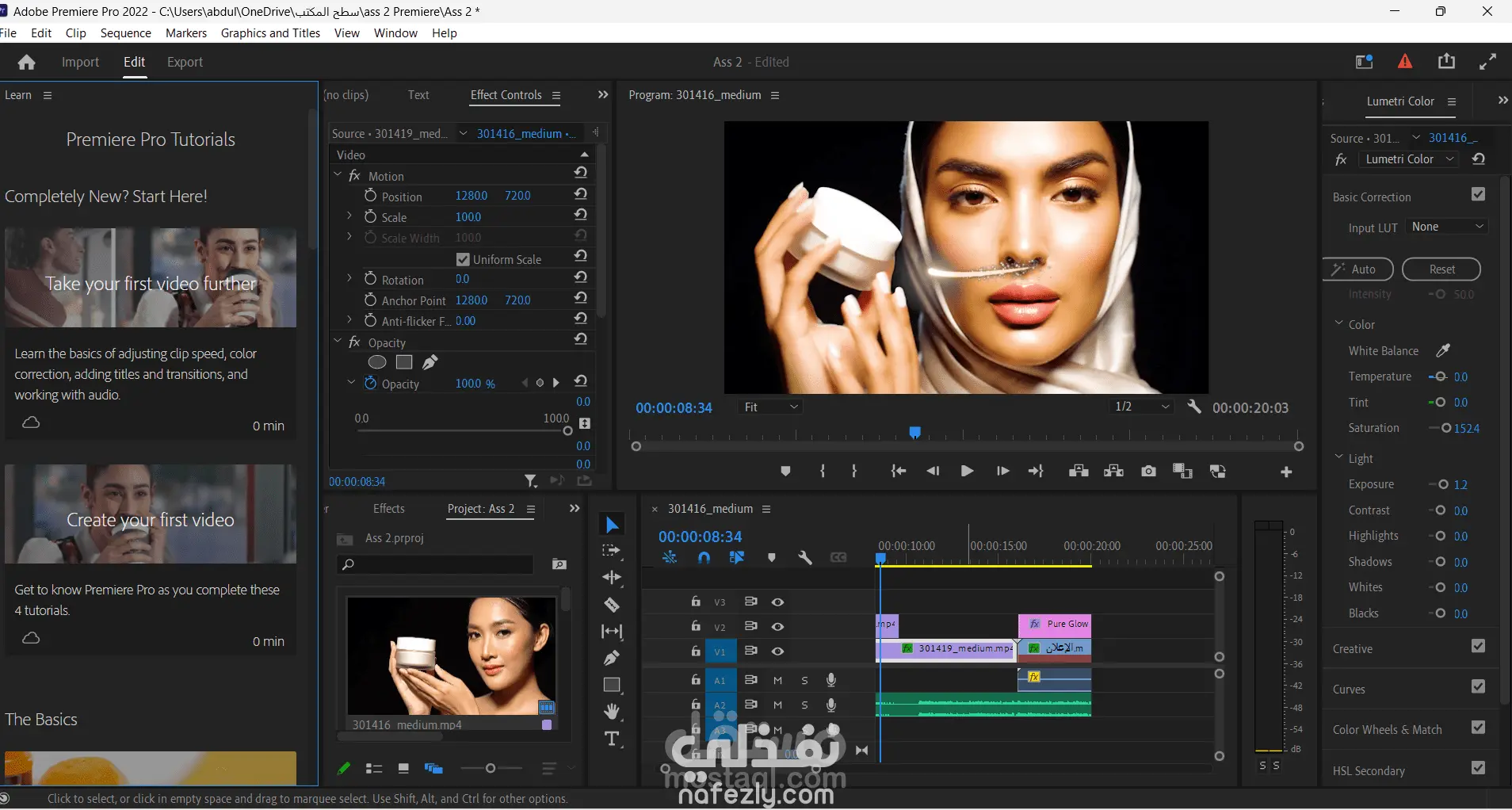The width and height of the screenshot is (1512, 810).
Task: Open the 1/2 playback resolution dropdown
Action: pyautogui.click(x=1141, y=407)
